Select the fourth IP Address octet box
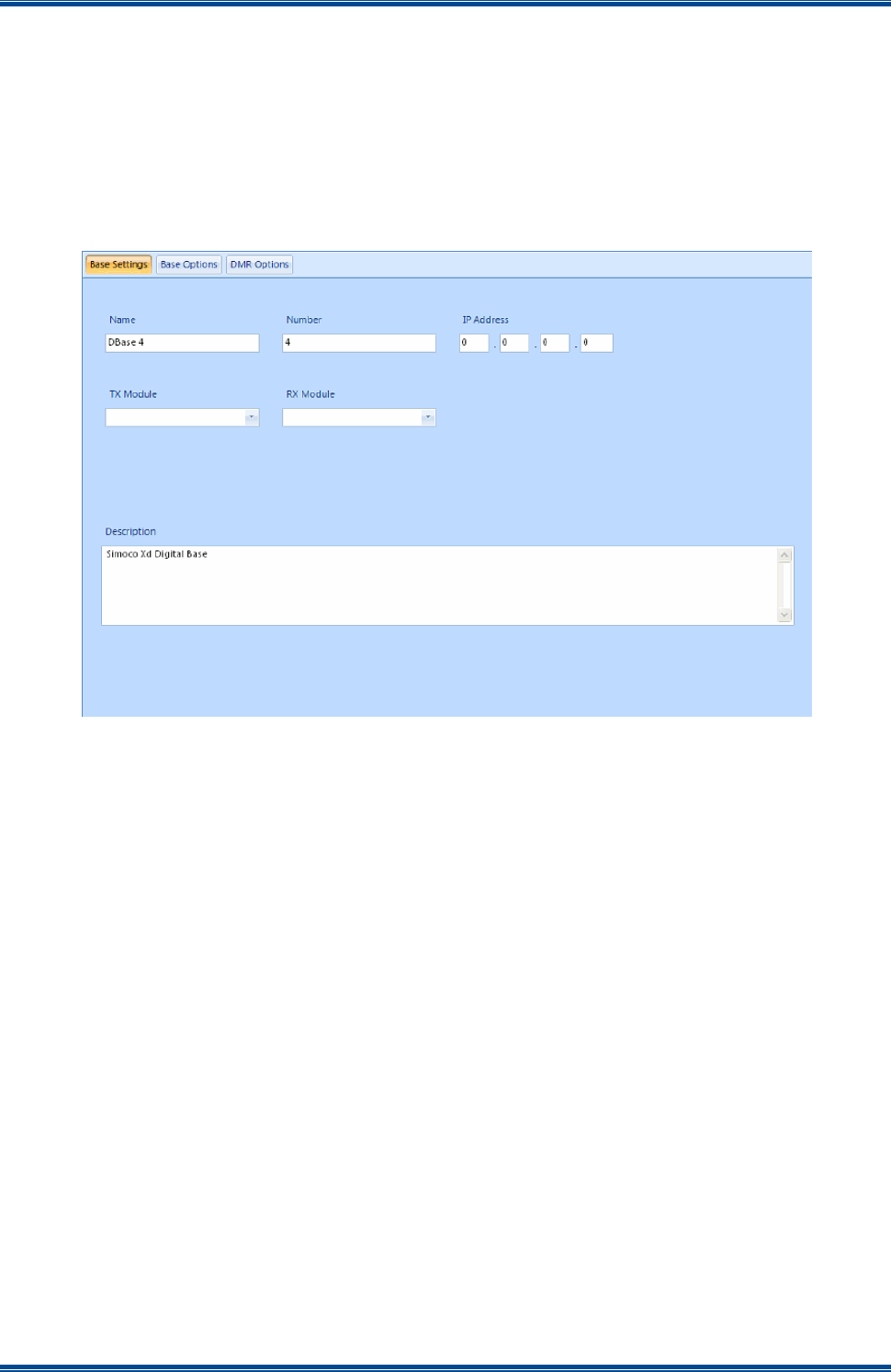This screenshot has height=1372, width=891. tap(596, 343)
